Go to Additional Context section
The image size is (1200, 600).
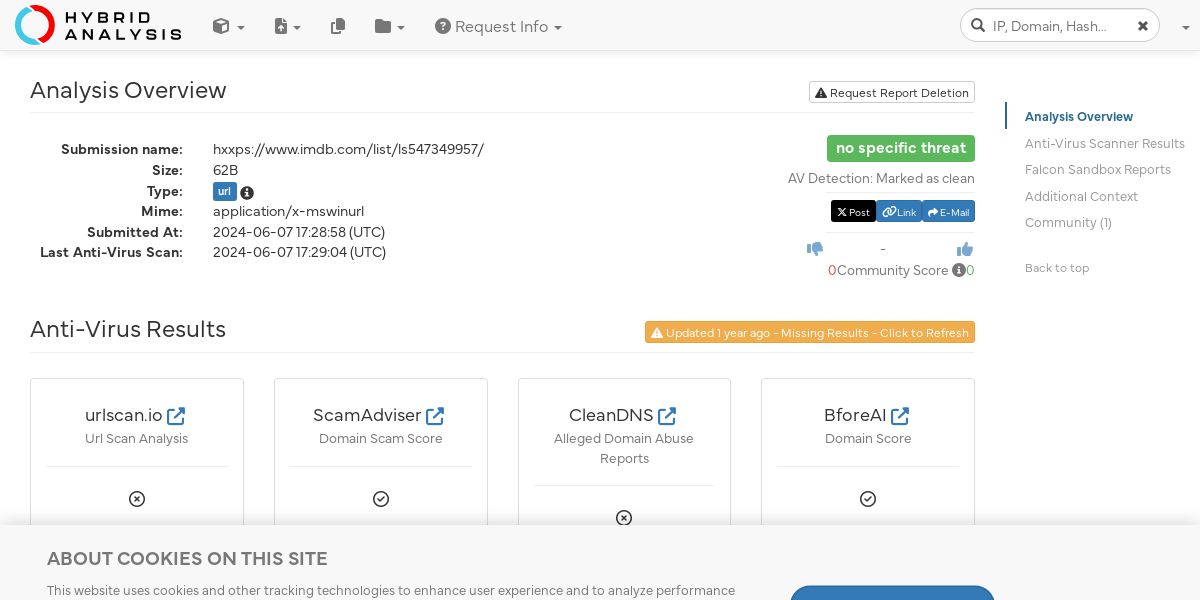coord(1081,196)
